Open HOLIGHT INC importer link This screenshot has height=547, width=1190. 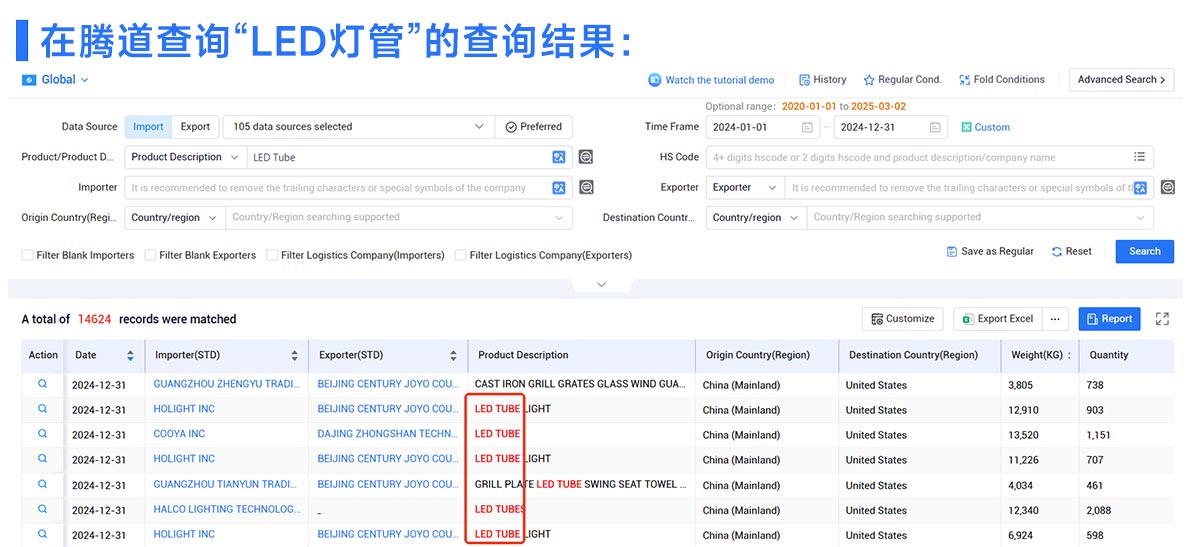click(184, 409)
